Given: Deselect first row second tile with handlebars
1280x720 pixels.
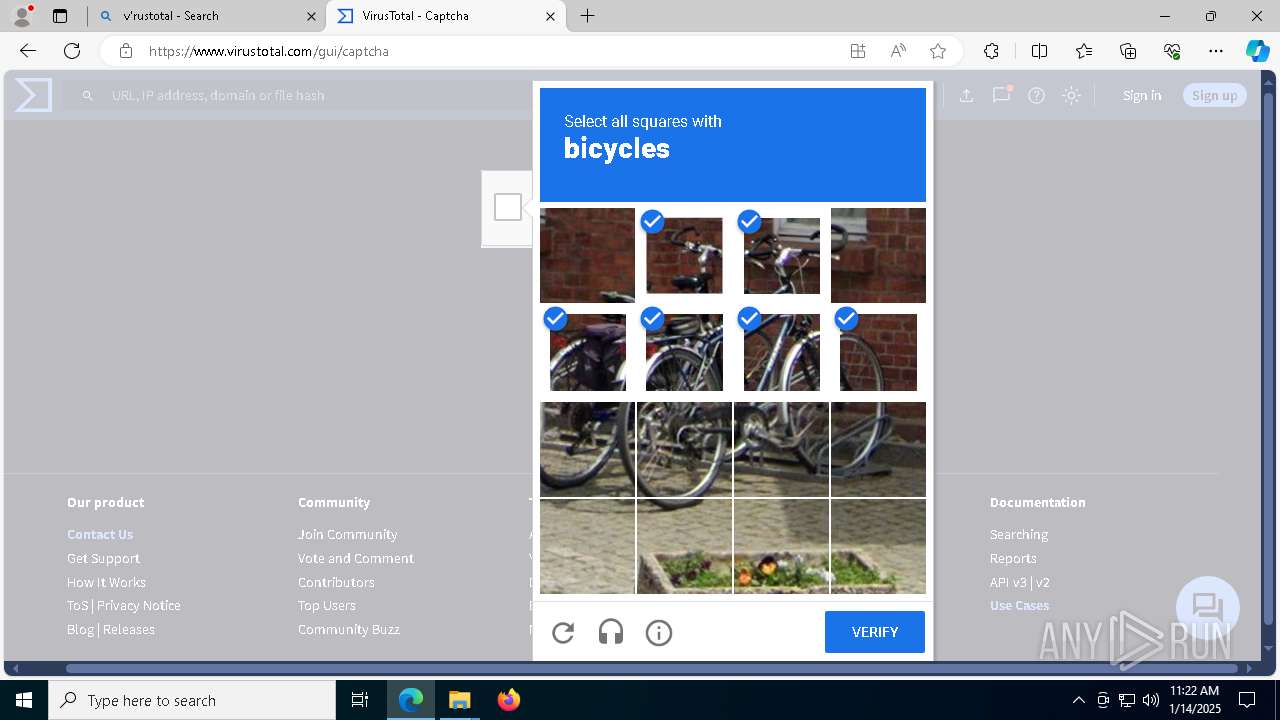Looking at the screenshot, I should coord(684,255).
